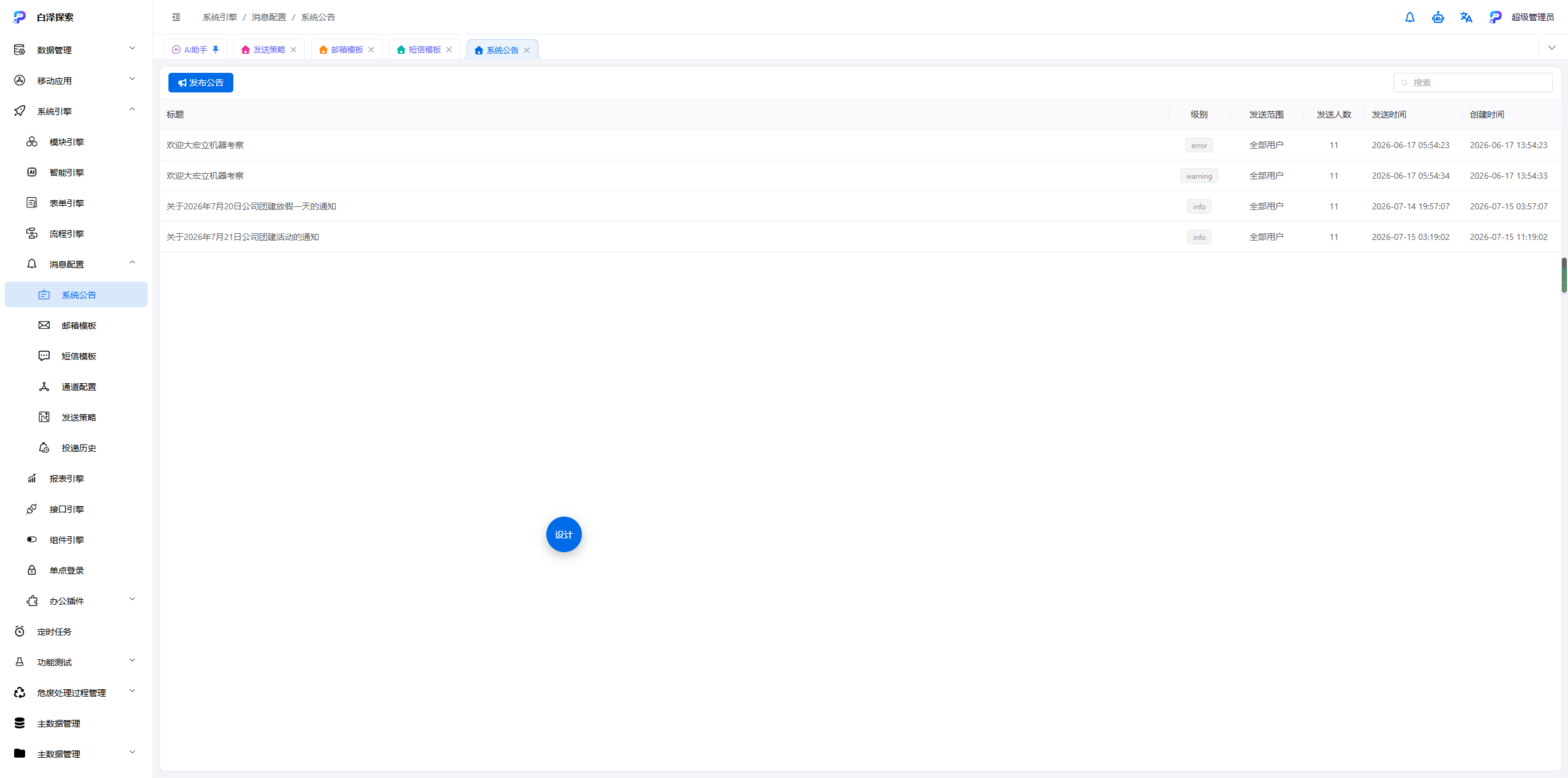The image size is (1568, 778).
Task: Collapse sidebar using menu fold icon
Action: pyautogui.click(x=176, y=17)
